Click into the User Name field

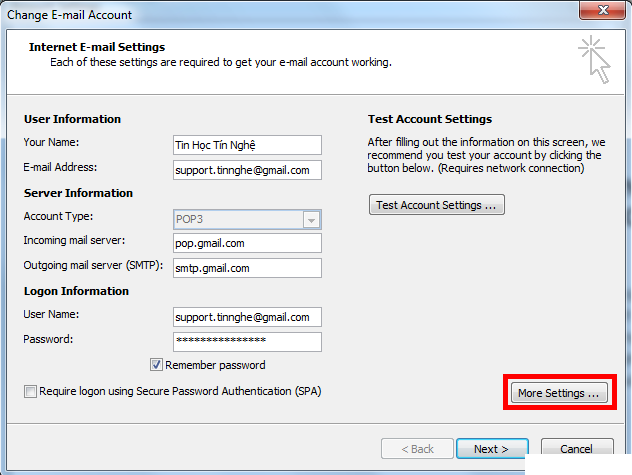coord(246,317)
